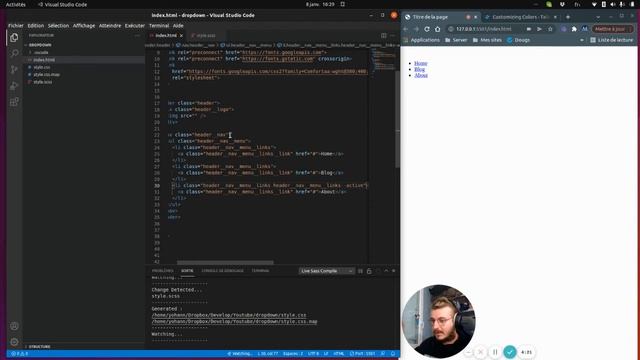Open the Mes sites bookmarks folder

[x=487, y=40]
